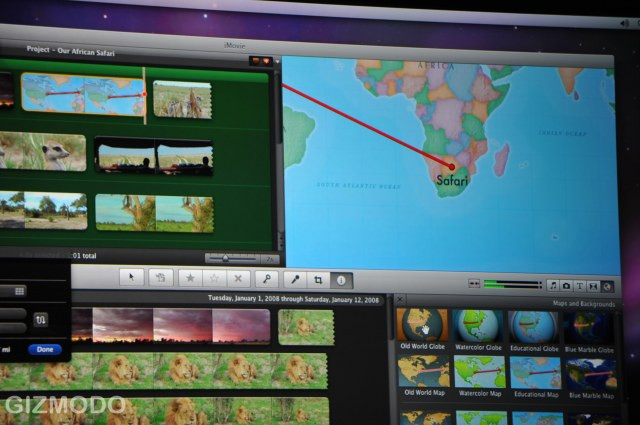Toggle audio skimming button beside level meter

tap(474, 283)
